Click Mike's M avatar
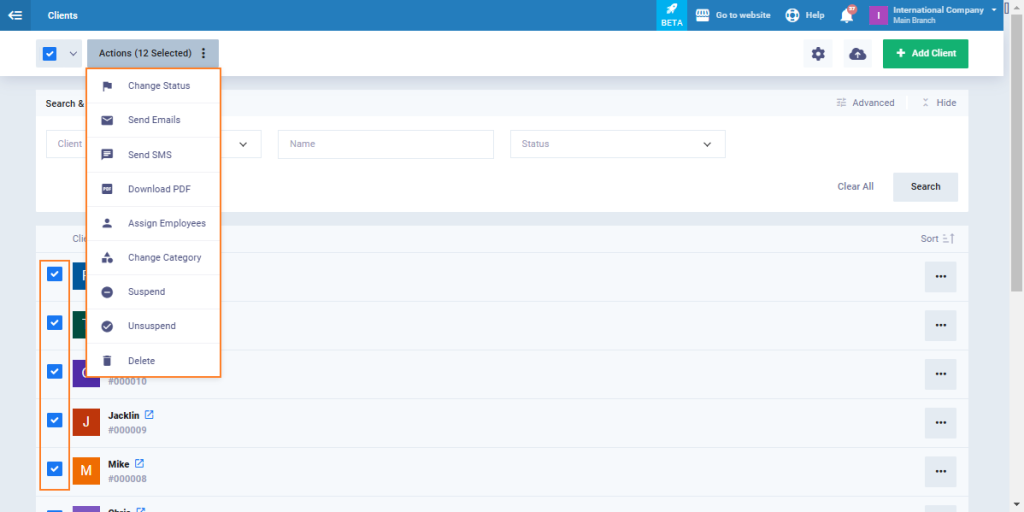Image resolution: width=1024 pixels, height=512 pixels. click(x=86, y=471)
